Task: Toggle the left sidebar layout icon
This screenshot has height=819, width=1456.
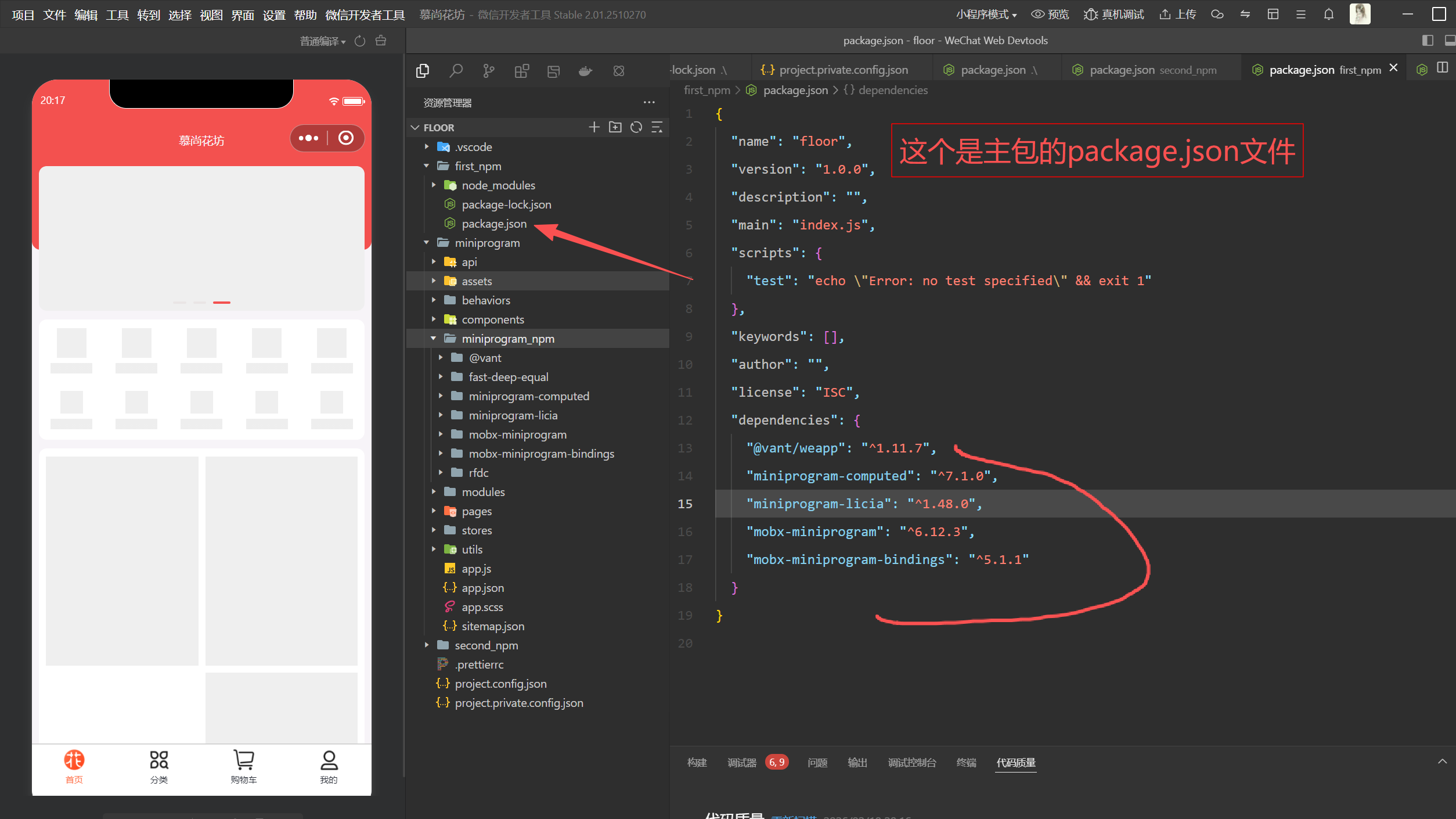Action: [1428, 41]
